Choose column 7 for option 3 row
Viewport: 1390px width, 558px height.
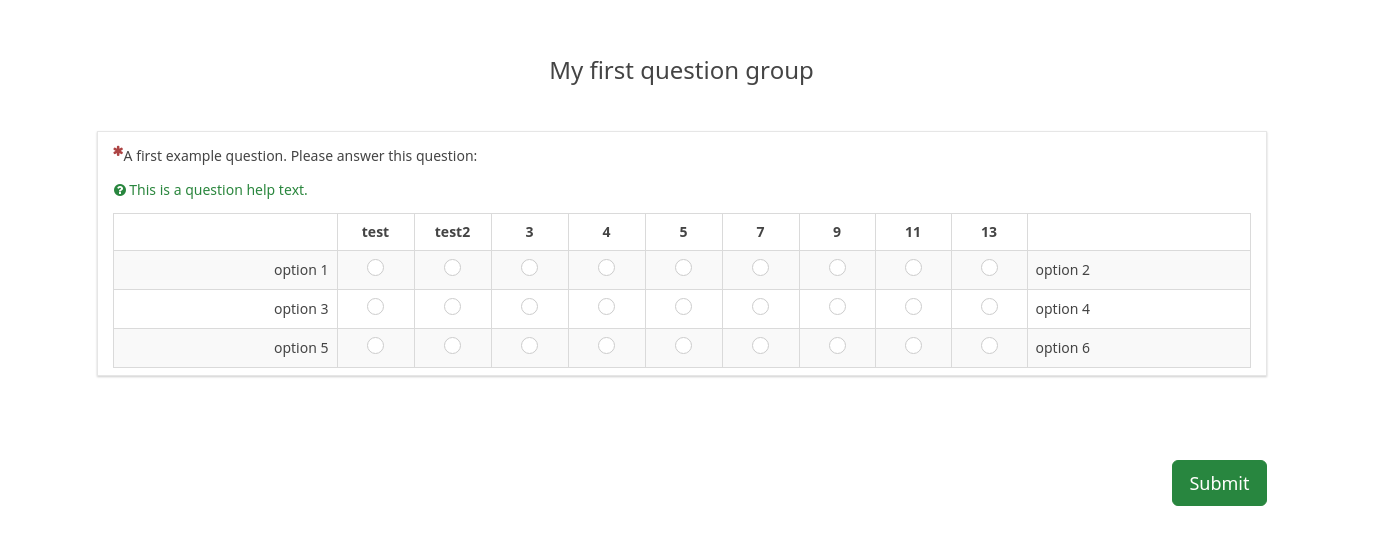coord(760,306)
